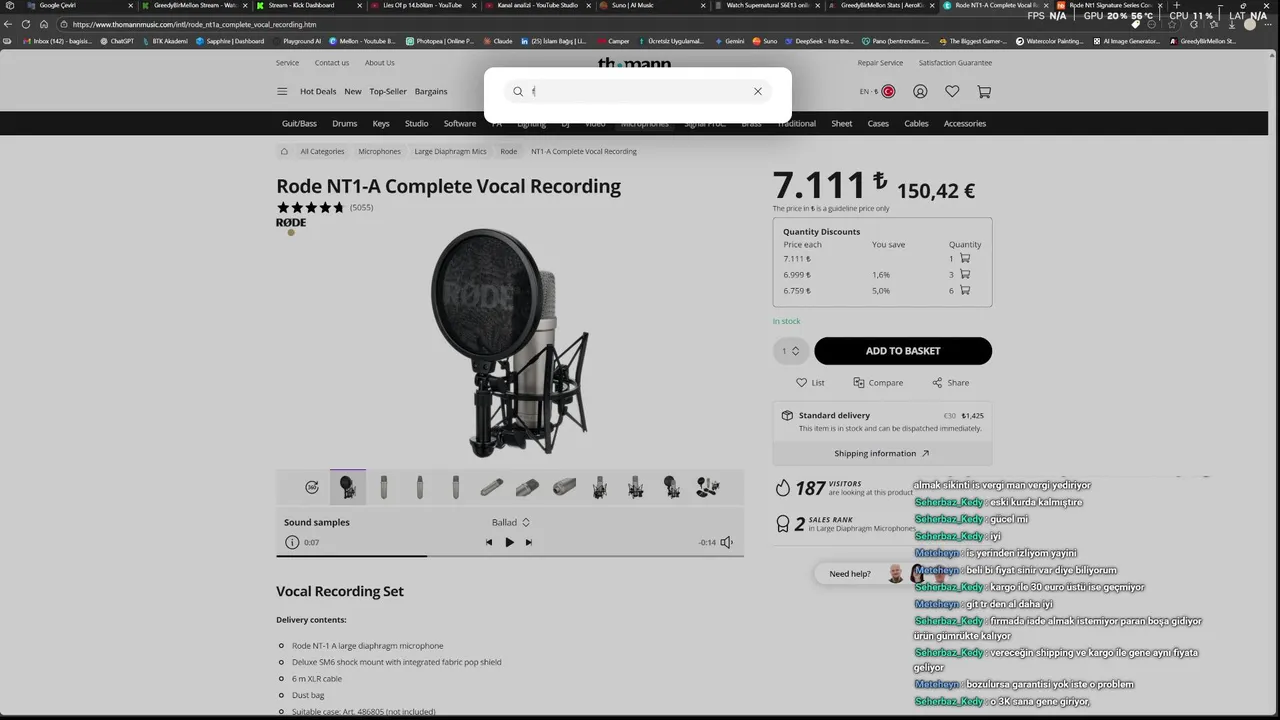The height and width of the screenshot is (720, 1280).
Task: Select the last thumbnail showing the full accessory set
Action: pos(708,487)
